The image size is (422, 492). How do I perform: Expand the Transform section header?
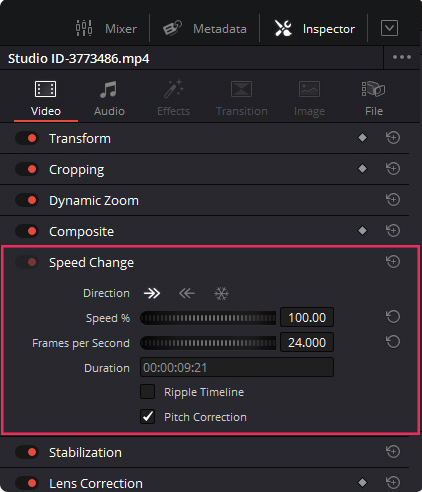80,138
